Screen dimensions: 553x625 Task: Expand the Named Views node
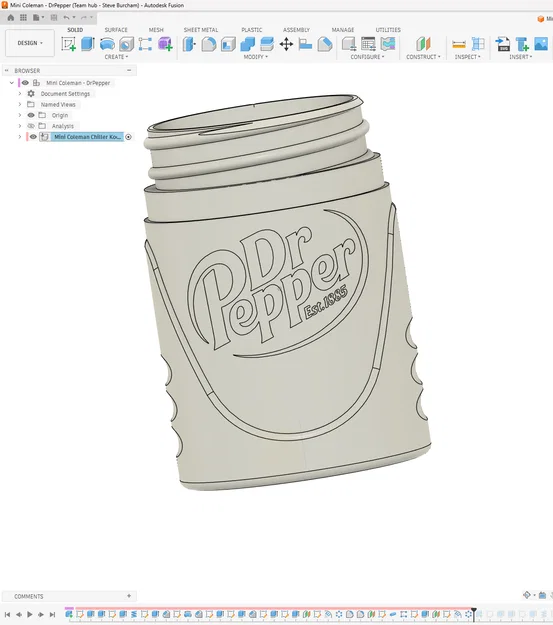[x=20, y=104]
